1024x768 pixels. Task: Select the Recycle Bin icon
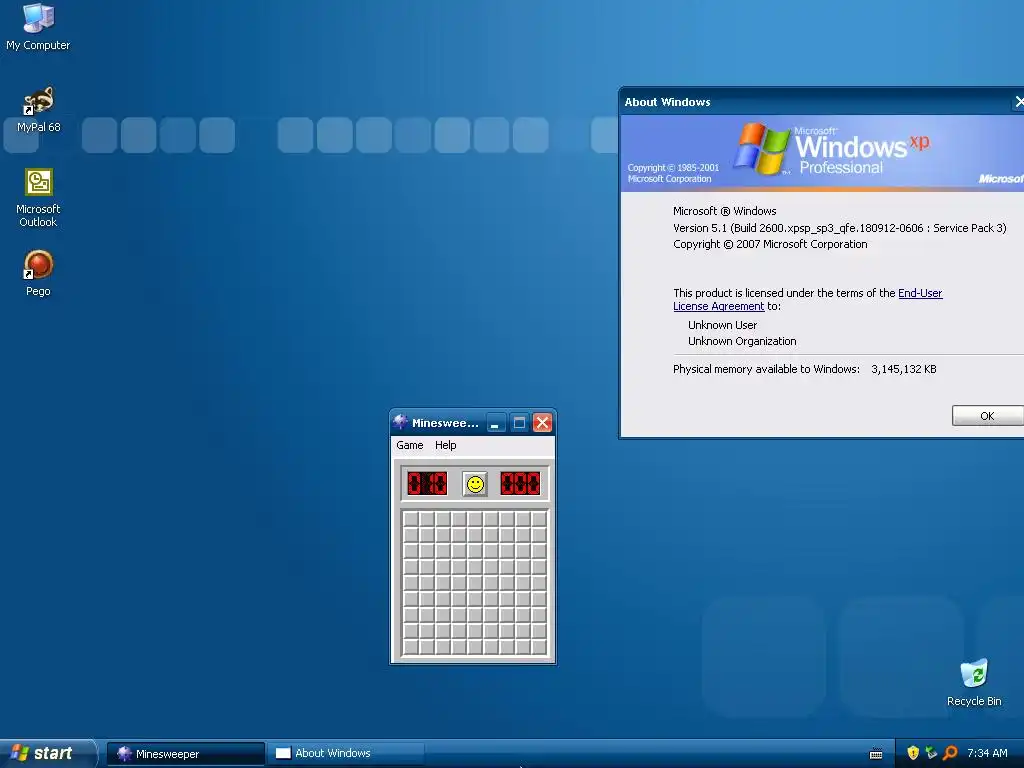click(974, 682)
